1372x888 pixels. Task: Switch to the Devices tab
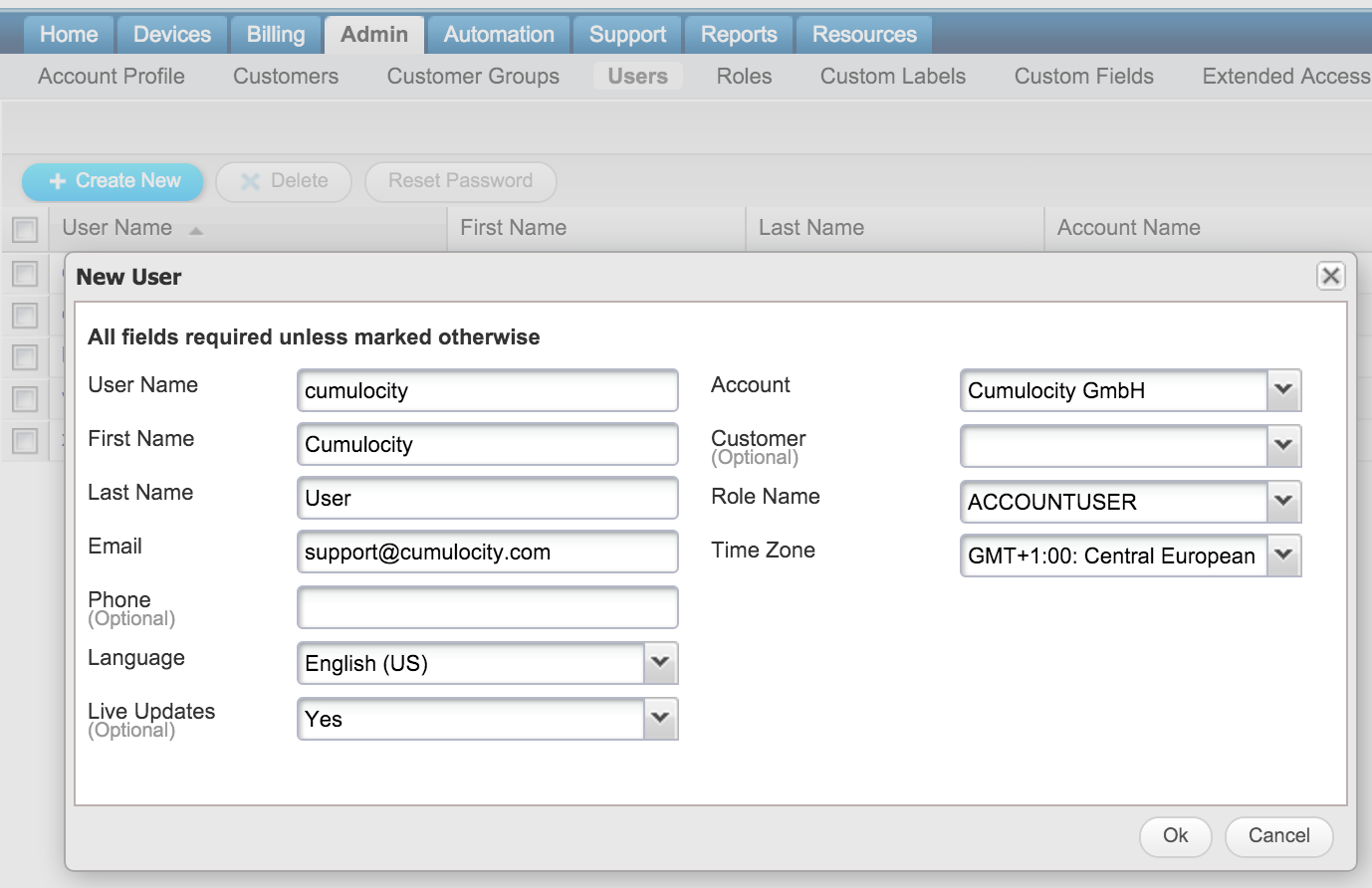pos(171,34)
